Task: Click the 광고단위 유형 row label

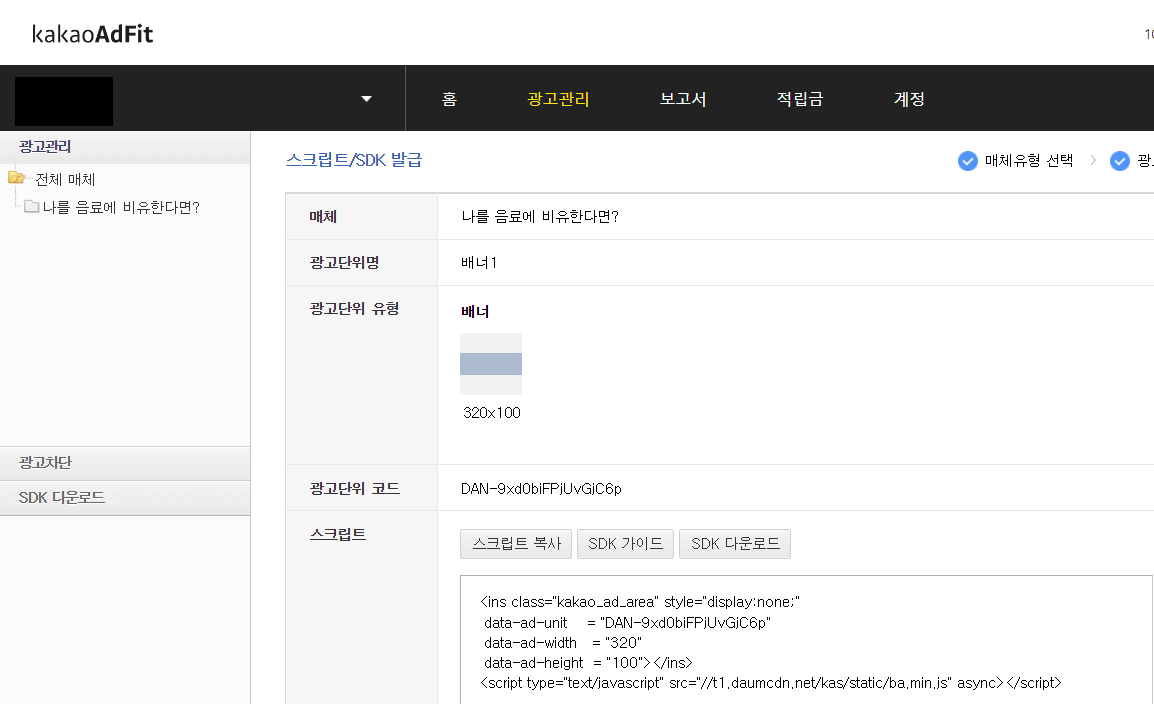Action: (355, 308)
